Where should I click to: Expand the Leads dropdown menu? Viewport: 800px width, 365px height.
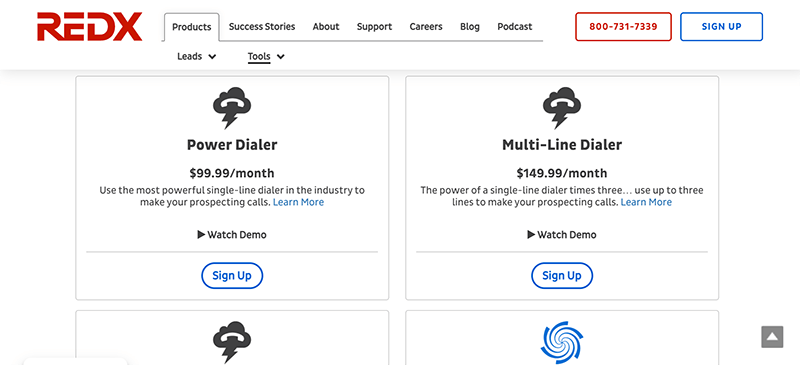[196, 57]
